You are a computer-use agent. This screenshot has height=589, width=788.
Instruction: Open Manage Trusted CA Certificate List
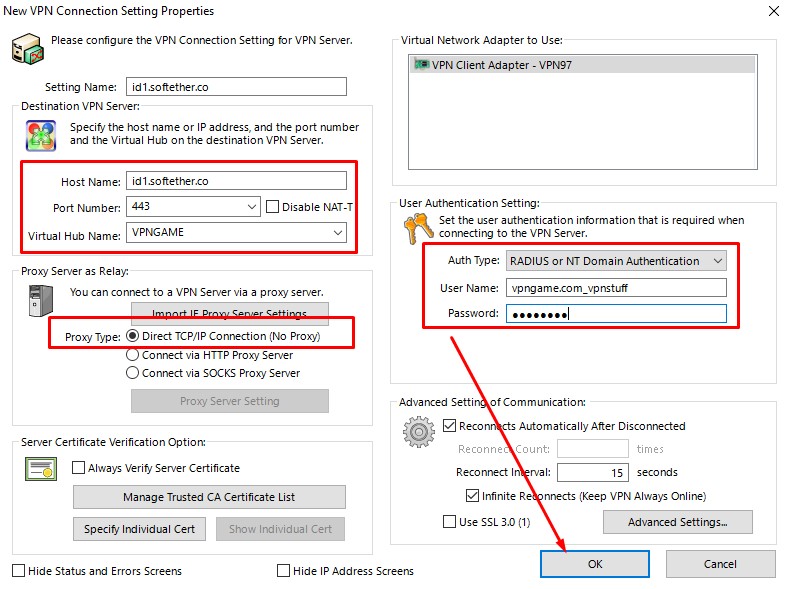pos(209,497)
